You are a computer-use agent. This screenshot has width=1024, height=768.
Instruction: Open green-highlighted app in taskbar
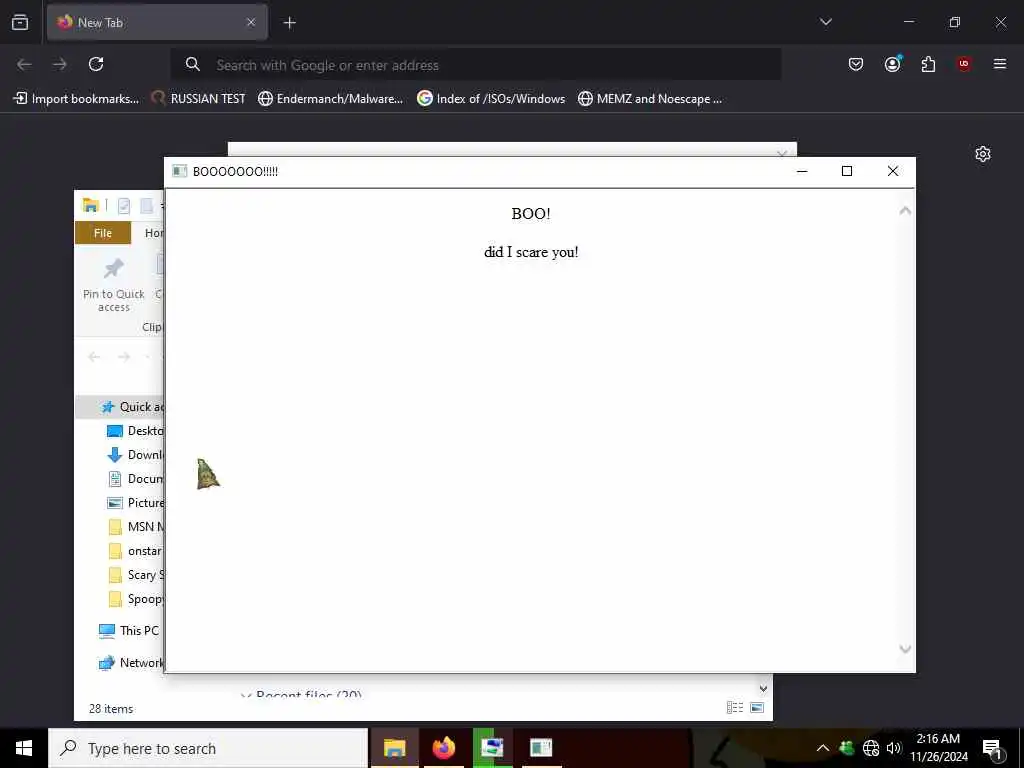click(x=492, y=748)
